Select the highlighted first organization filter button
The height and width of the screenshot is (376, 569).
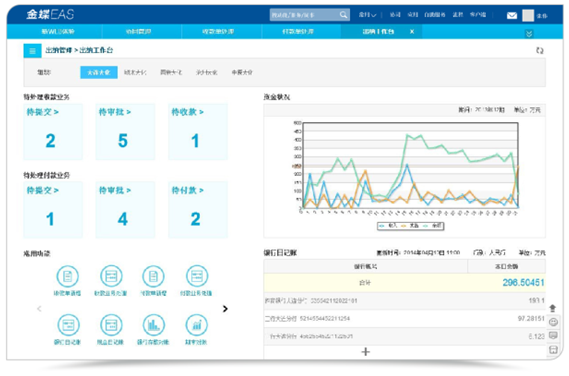[99, 72]
